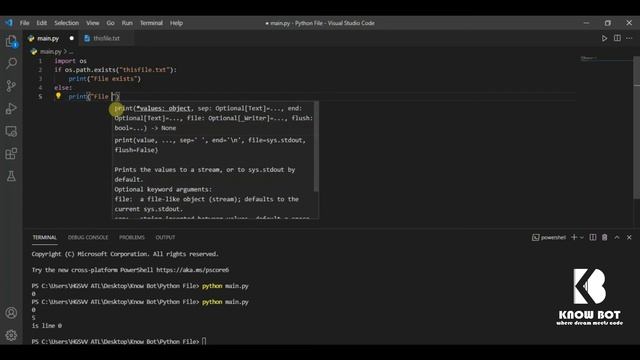The image size is (640, 360).
Task: Open the Selection menu
Action: coord(67,23)
